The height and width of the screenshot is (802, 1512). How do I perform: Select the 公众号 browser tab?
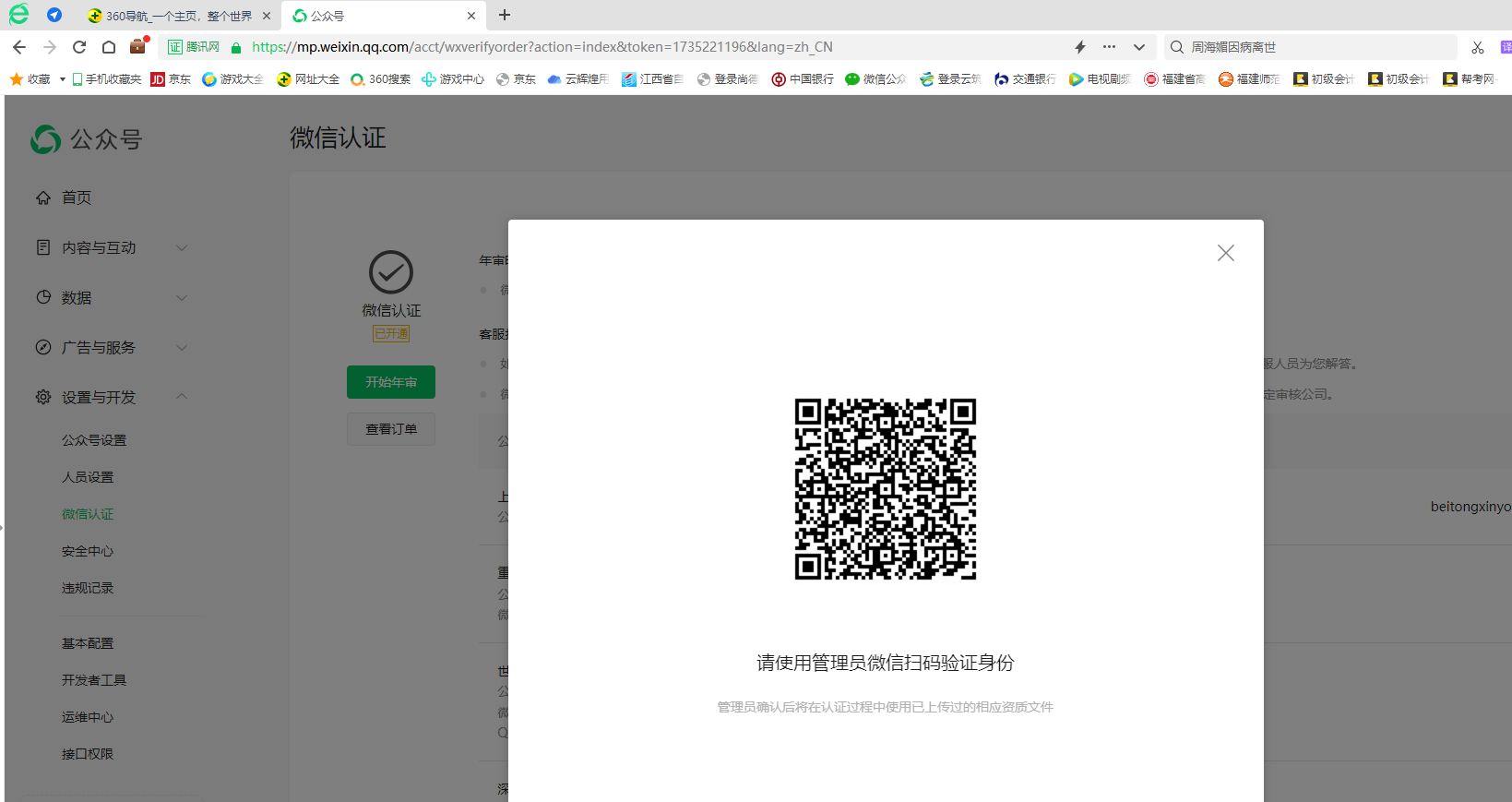click(x=383, y=16)
